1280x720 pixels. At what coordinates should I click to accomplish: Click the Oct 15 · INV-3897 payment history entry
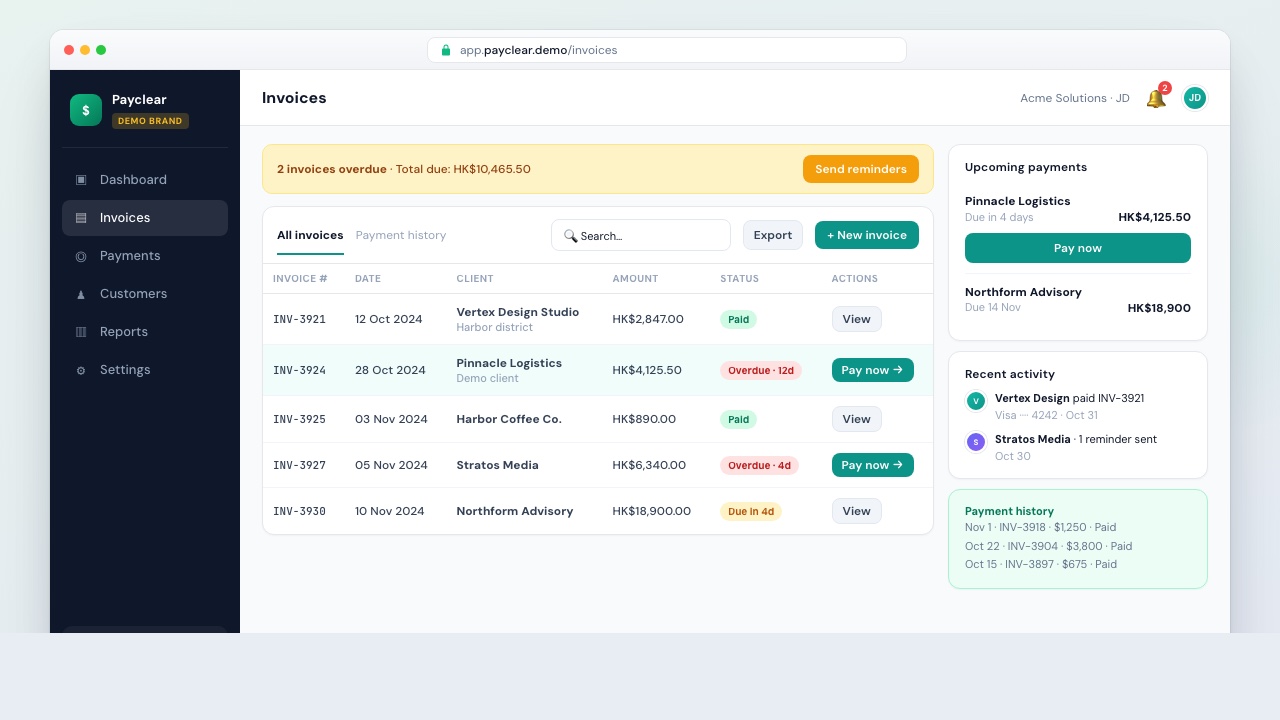click(x=1041, y=564)
